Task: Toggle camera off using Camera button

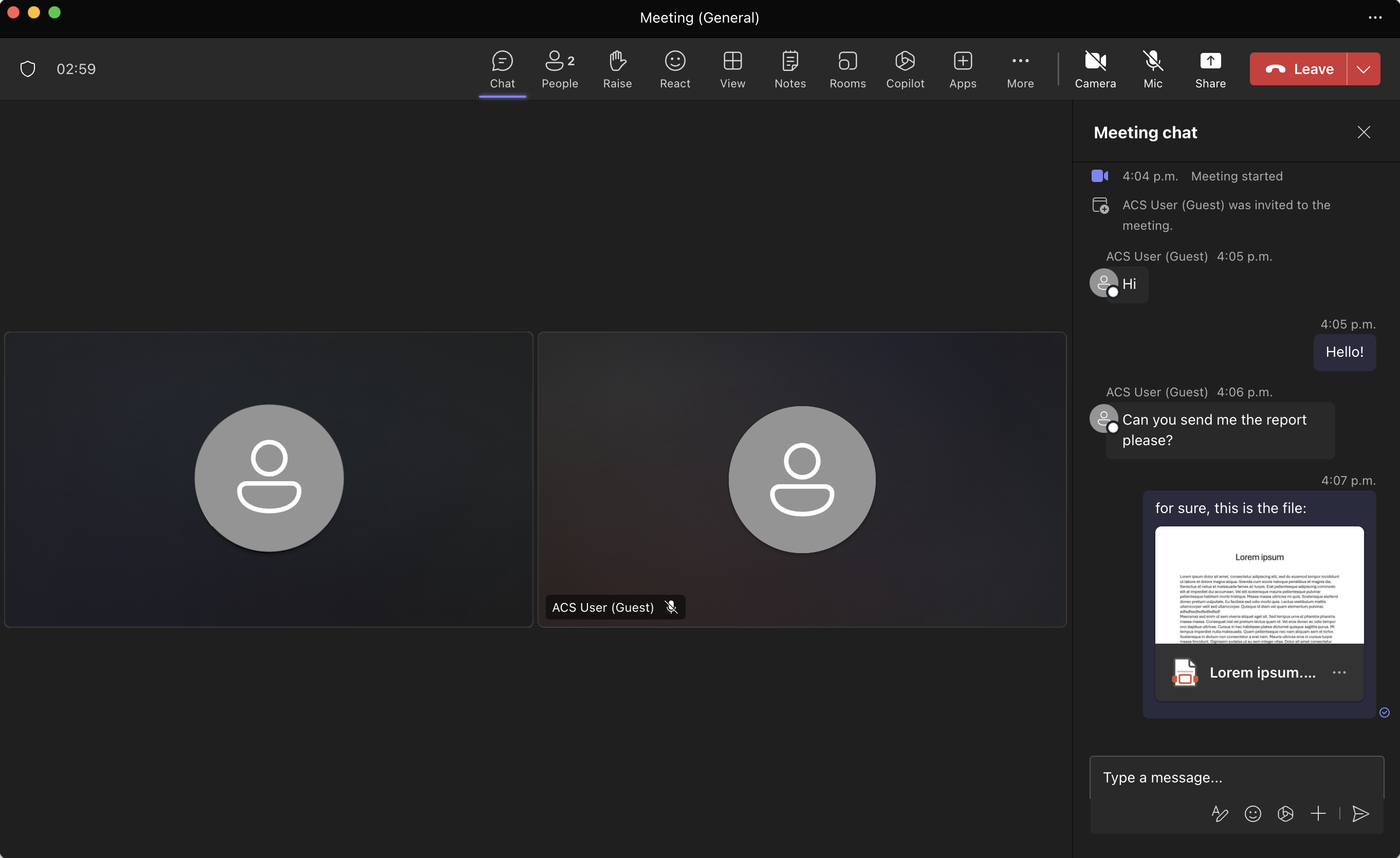Action: (x=1096, y=68)
